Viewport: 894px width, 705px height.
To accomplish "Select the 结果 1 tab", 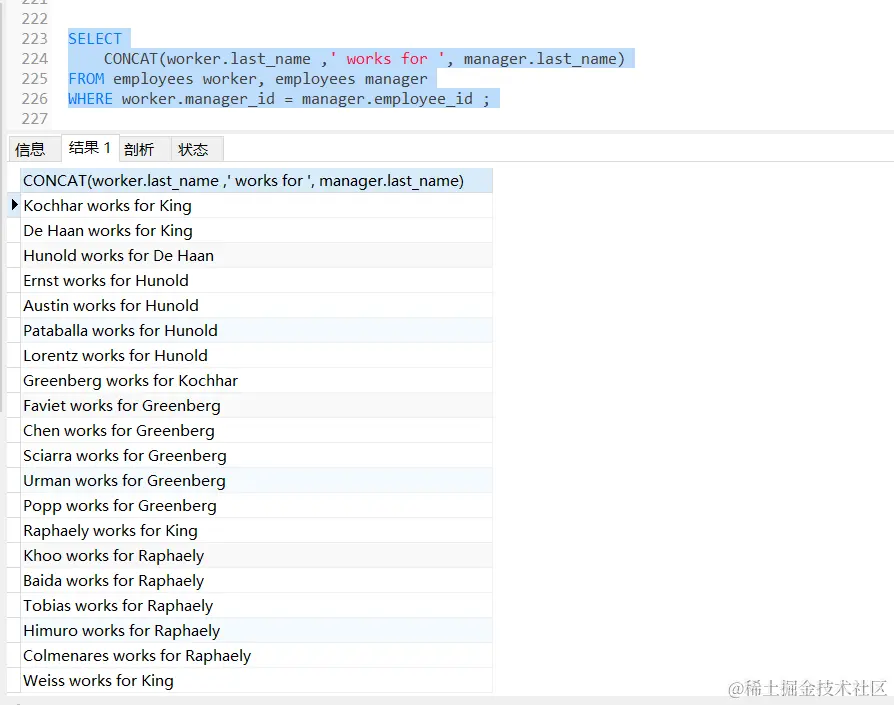I will [x=90, y=148].
